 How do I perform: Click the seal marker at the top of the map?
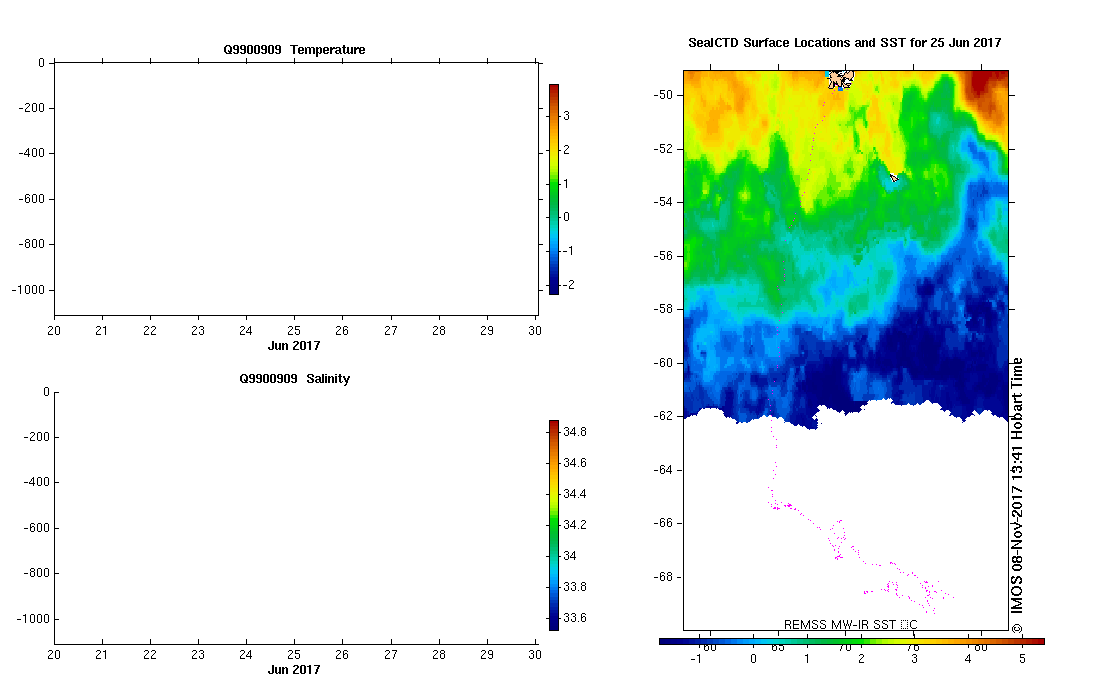(840, 79)
